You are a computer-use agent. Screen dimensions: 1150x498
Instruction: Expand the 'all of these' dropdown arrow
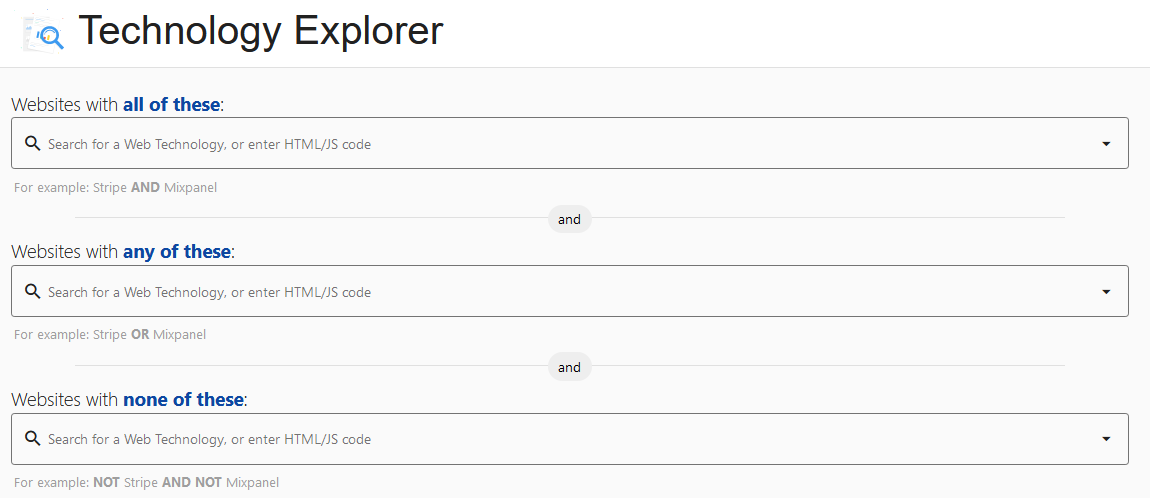(x=1107, y=144)
